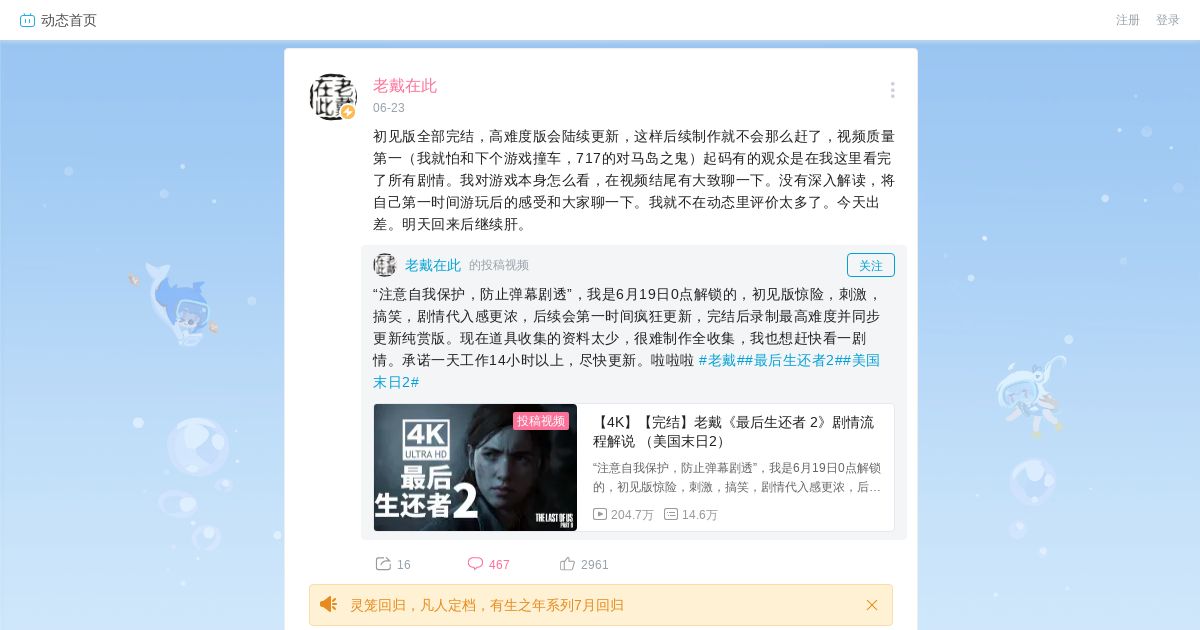Open pink username 老戴在此 profile link
Screen dimensions: 1200x630
(x=405, y=86)
